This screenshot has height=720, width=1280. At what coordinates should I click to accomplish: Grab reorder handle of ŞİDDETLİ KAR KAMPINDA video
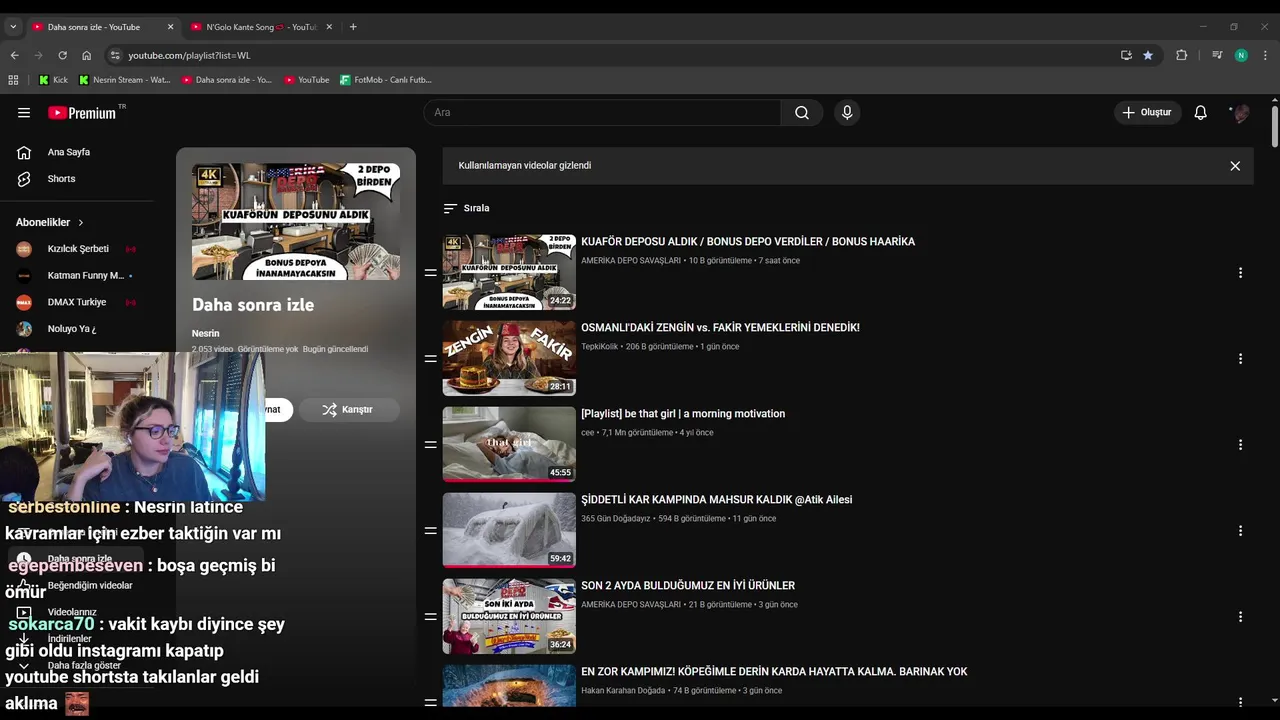click(431, 531)
